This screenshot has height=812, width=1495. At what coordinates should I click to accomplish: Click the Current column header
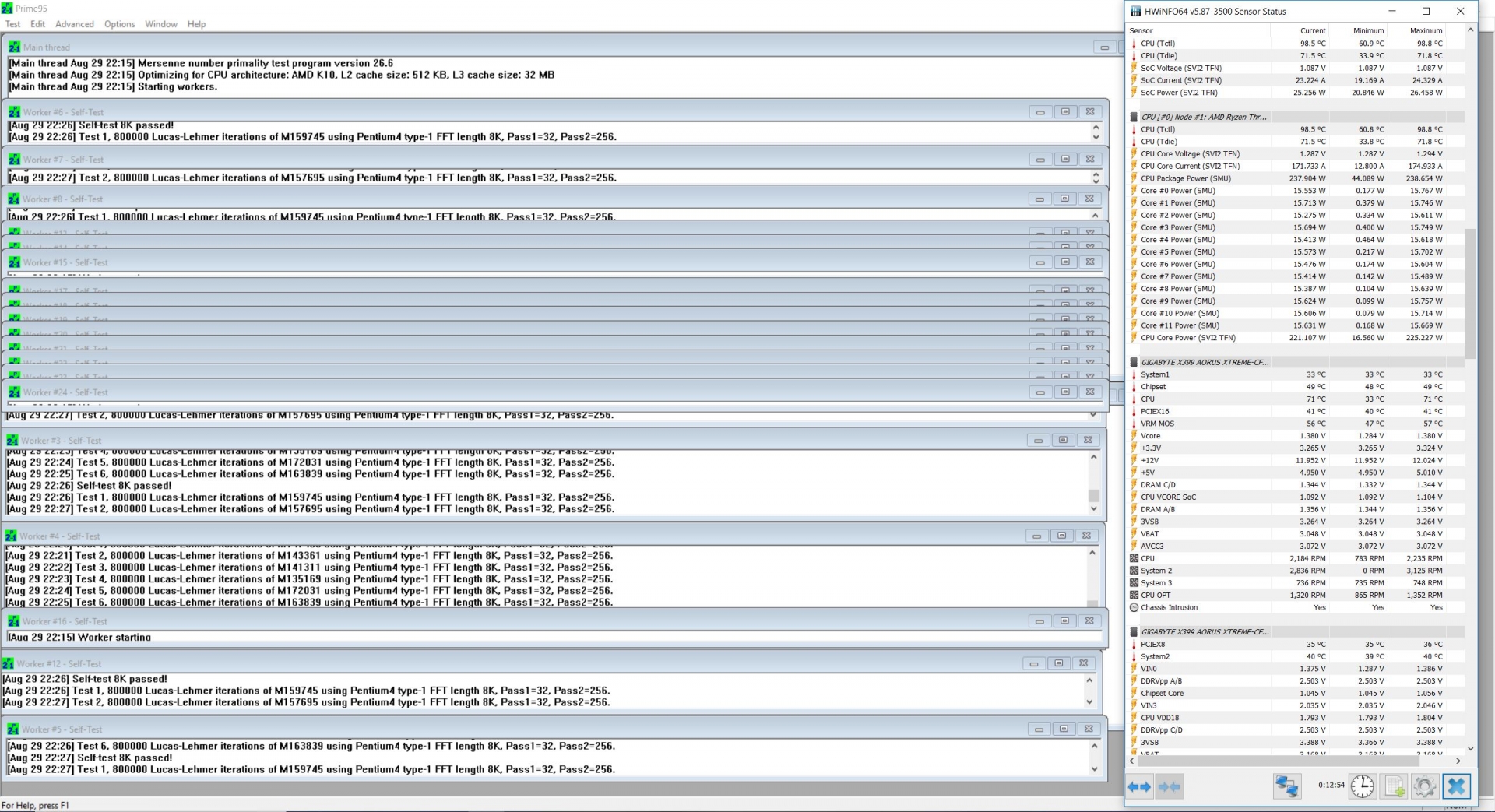click(x=1312, y=30)
